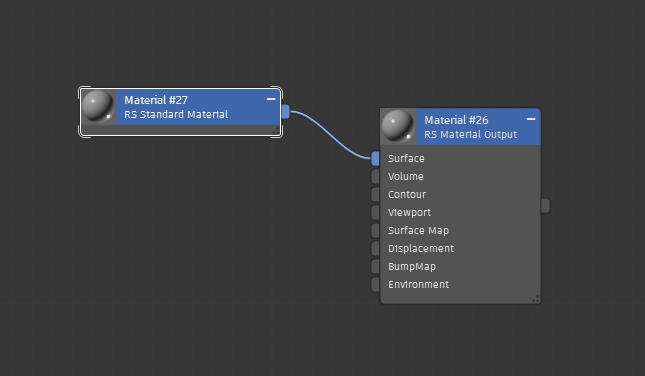Screen dimensions: 645x376
Task: Click the 'RS Standard Material' subtitle
Action: [176, 114]
